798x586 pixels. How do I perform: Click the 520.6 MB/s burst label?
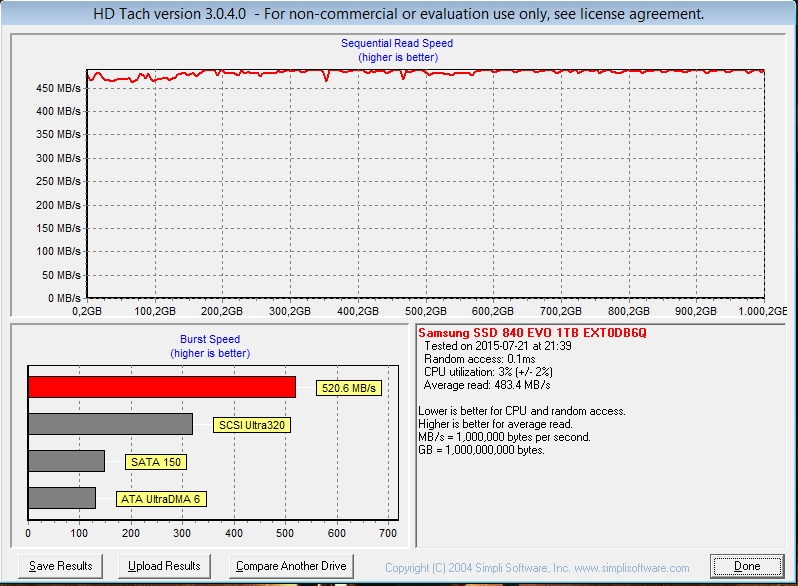[349, 388]
